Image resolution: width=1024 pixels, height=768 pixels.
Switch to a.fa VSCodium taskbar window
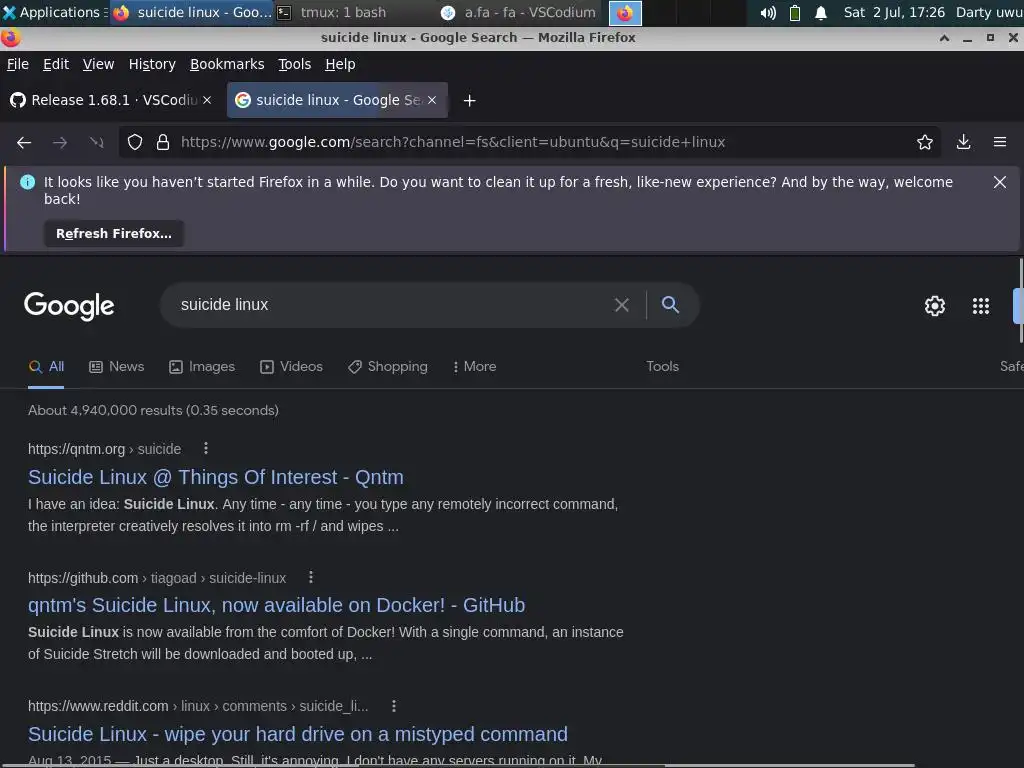point(519,12)
